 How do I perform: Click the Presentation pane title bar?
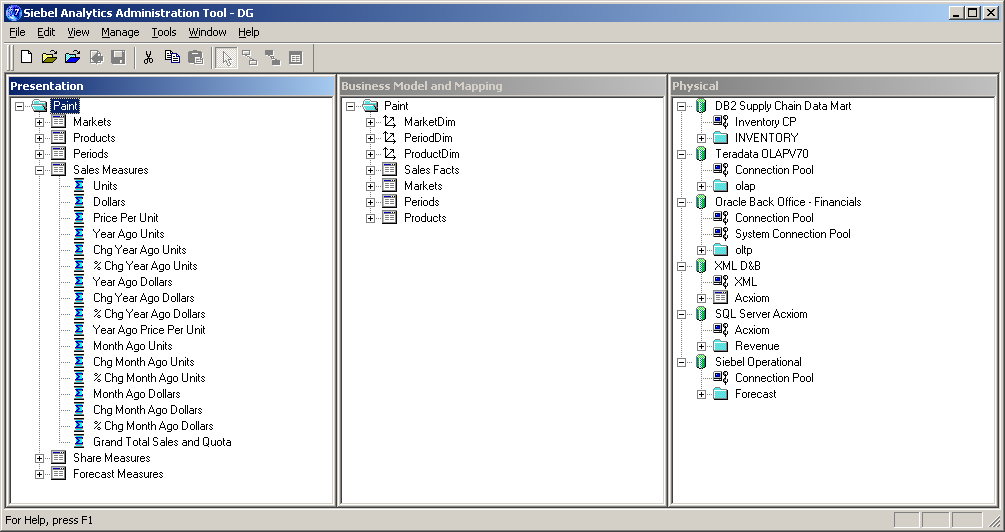point(171,86)
